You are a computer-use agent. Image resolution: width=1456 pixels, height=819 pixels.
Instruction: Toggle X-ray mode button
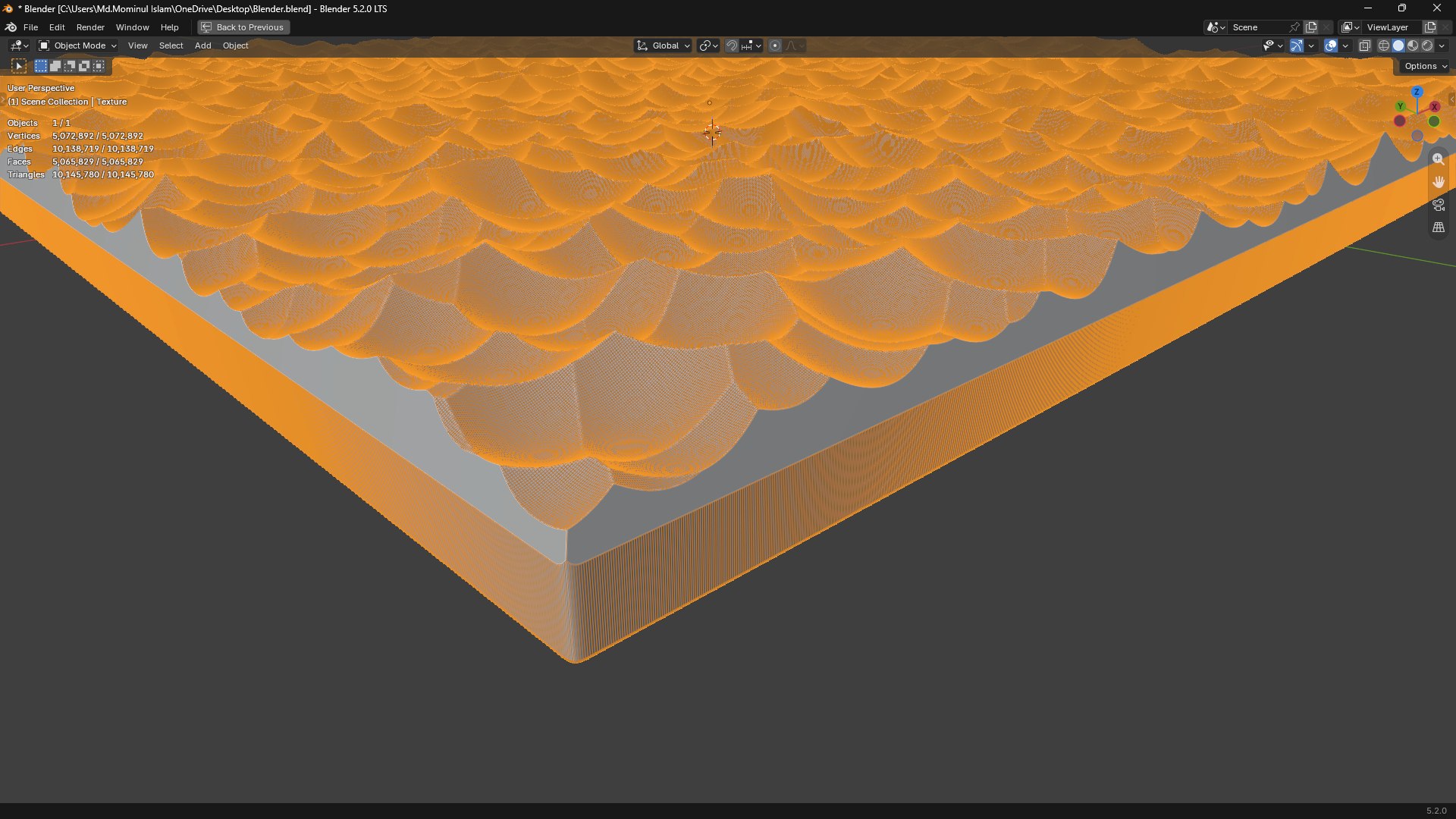pyautogui.click(x=1364, y=45)
